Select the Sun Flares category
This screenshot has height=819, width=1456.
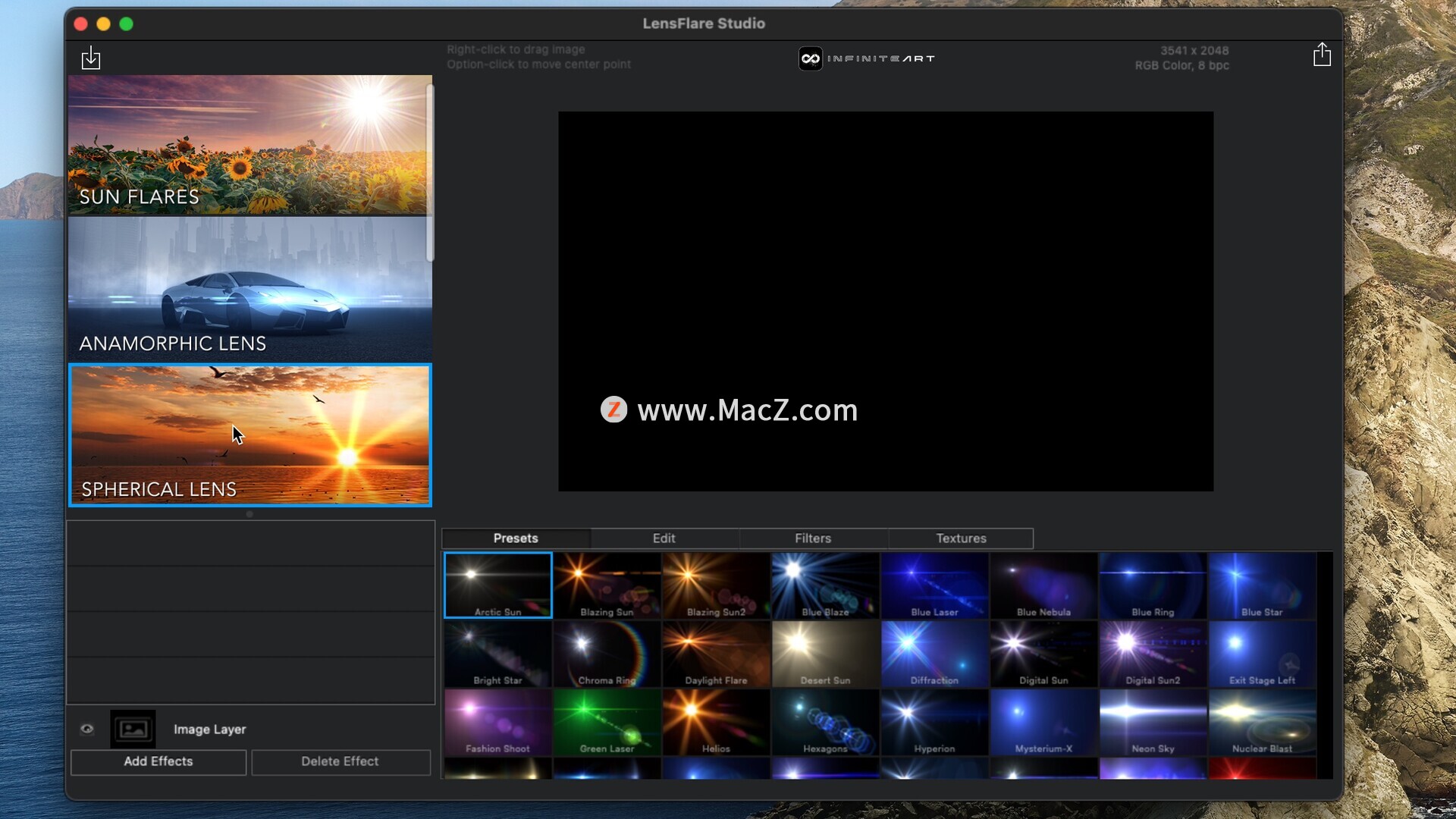(249, 145)
